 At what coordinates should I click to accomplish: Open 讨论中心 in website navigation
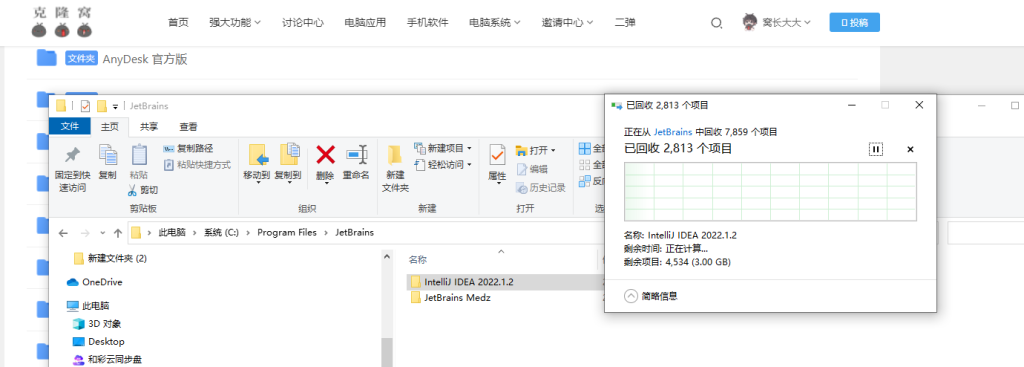(x=302, y=23)
